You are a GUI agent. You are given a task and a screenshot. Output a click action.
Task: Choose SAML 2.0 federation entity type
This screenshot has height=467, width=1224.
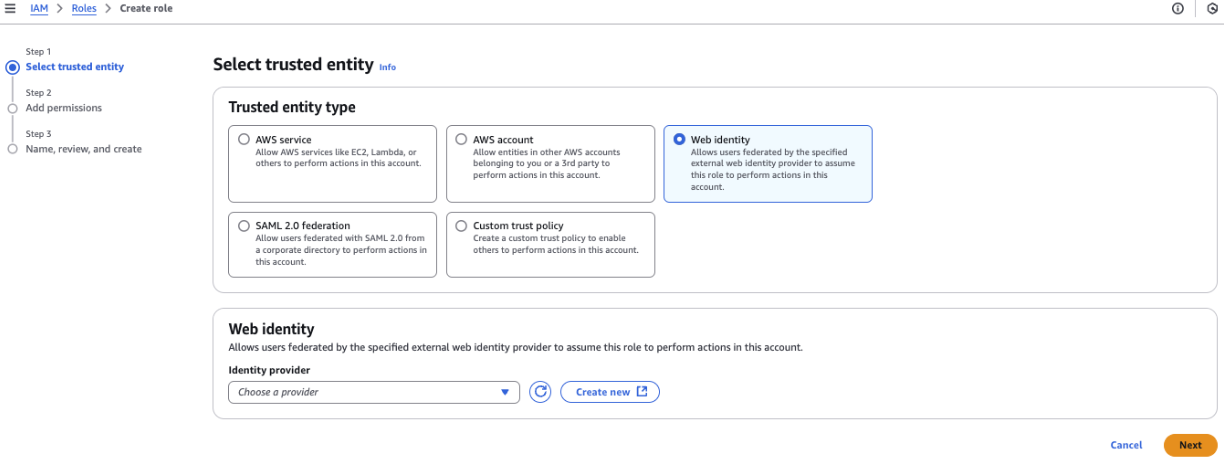[244, 226]
